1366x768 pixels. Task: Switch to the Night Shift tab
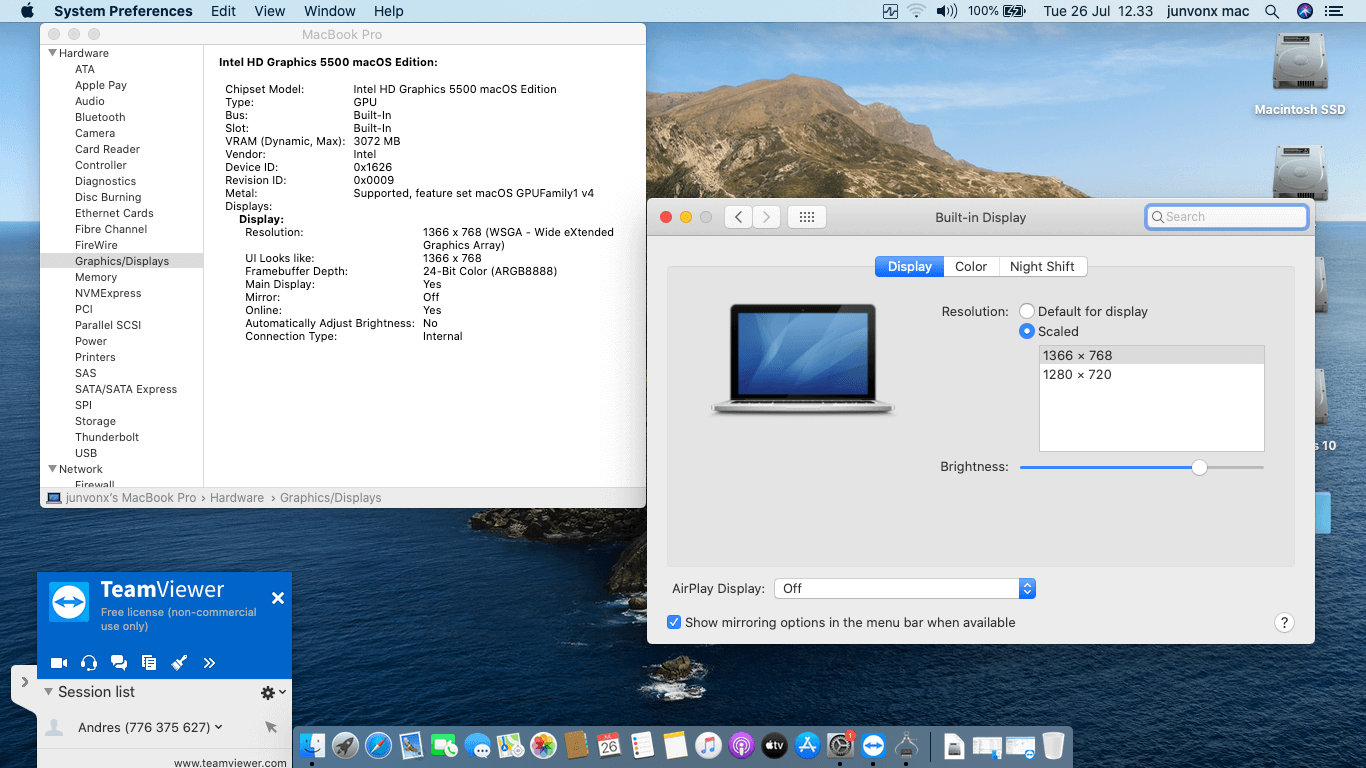tap(1041, 266)
